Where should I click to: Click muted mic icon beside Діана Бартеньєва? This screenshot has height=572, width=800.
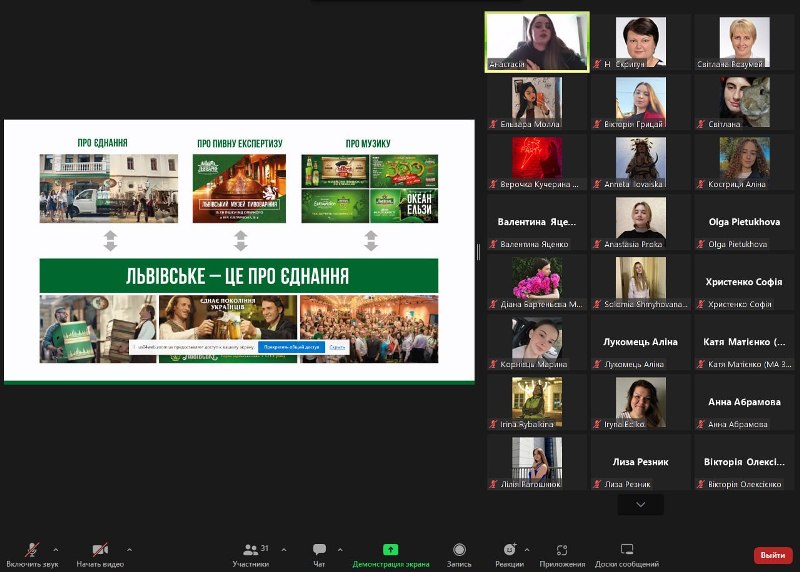coord(493,304)
